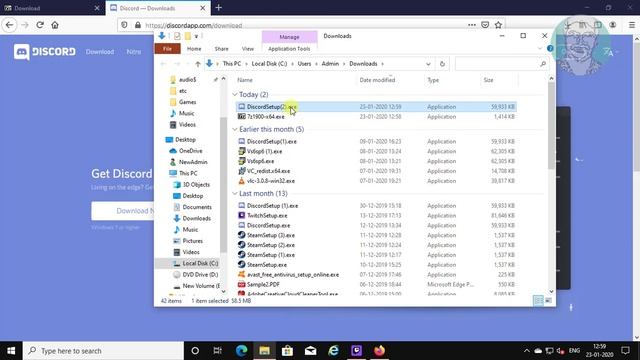Click the Download Now button on Discord page
The width and height of the screenshot is (640, 360).
click(122, 211)
